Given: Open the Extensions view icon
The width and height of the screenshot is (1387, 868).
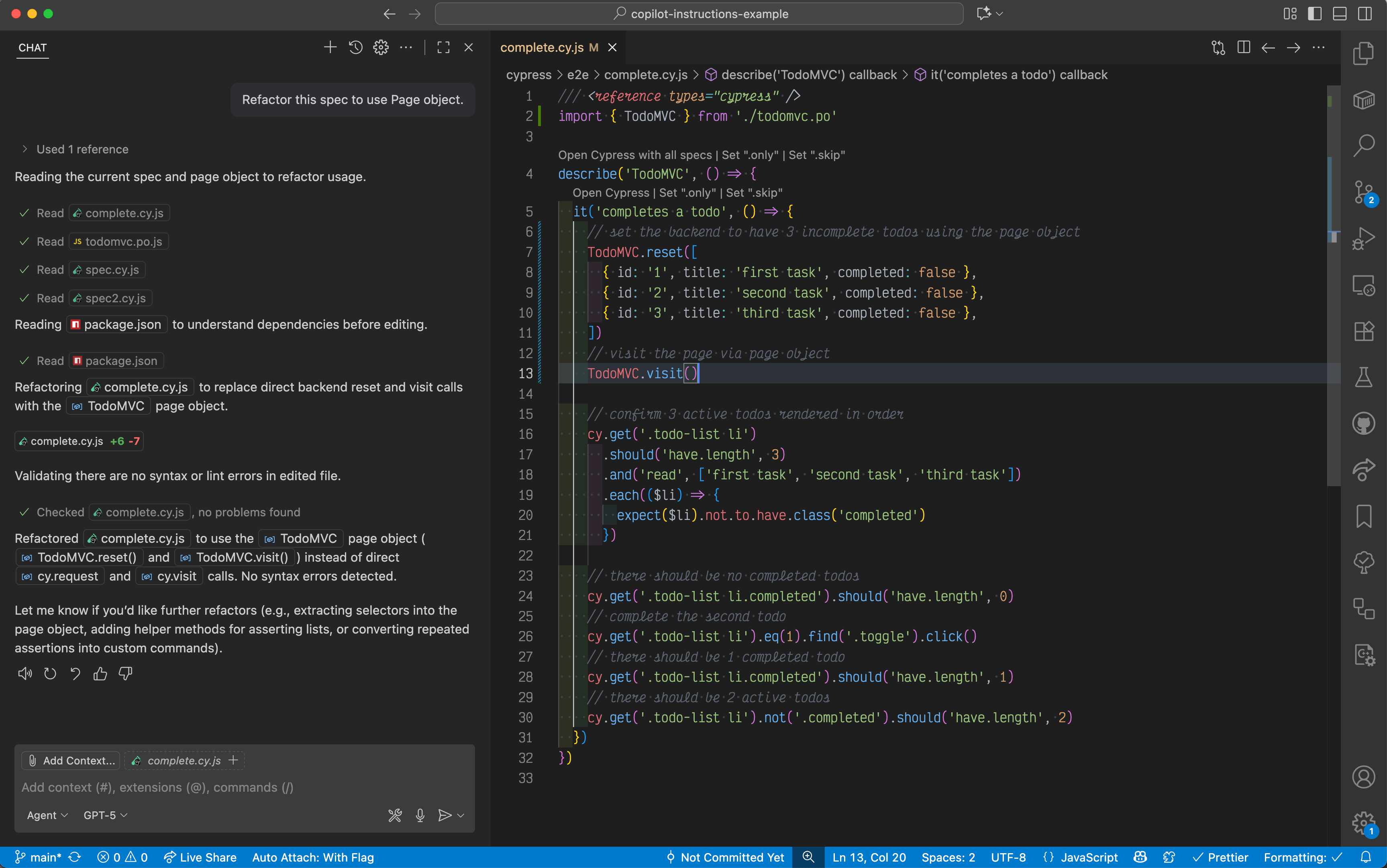Looking at the screenshot, I should (1363, 331).
